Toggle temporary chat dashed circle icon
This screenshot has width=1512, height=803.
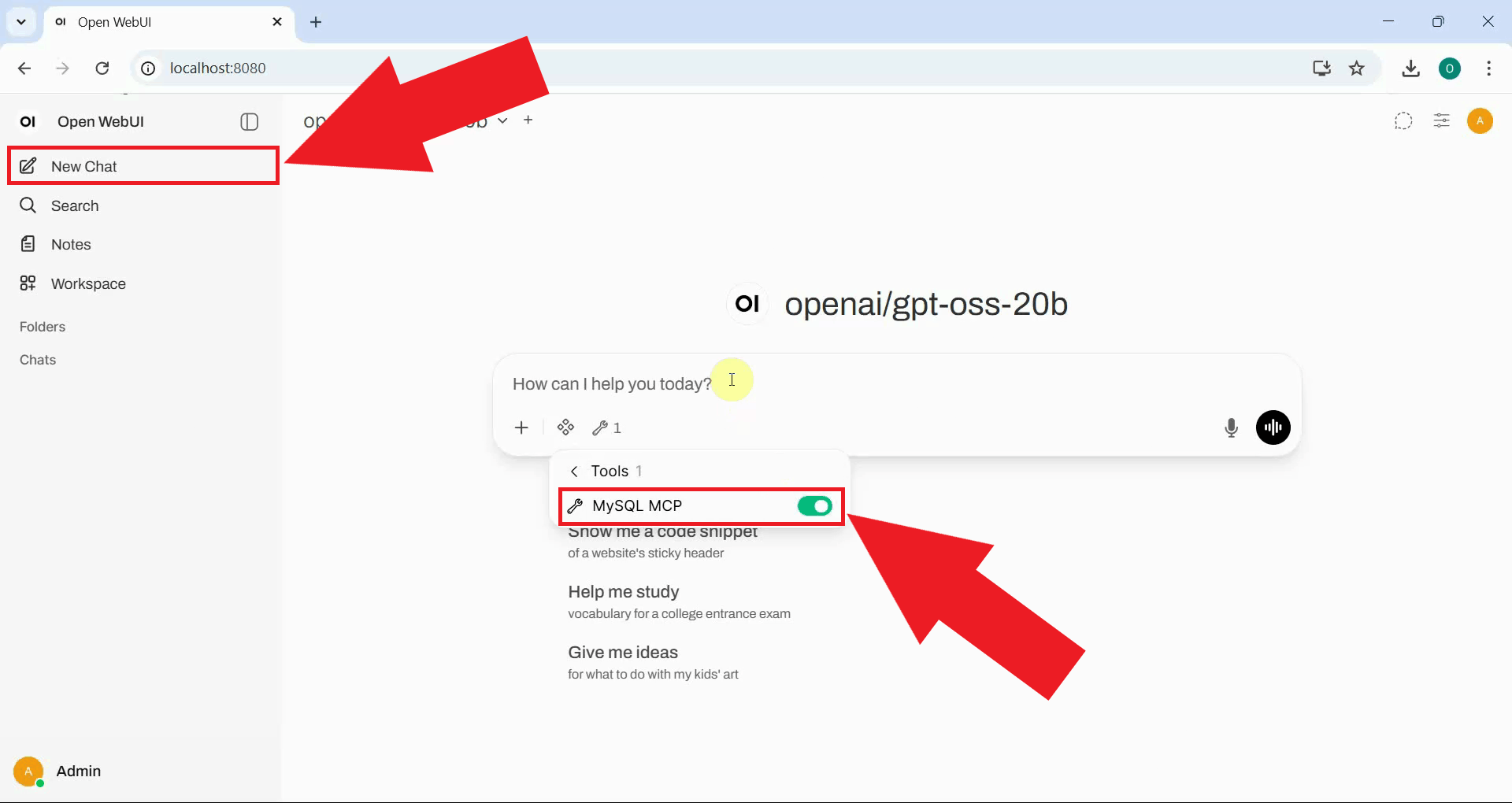click(x=1403, y=121)
